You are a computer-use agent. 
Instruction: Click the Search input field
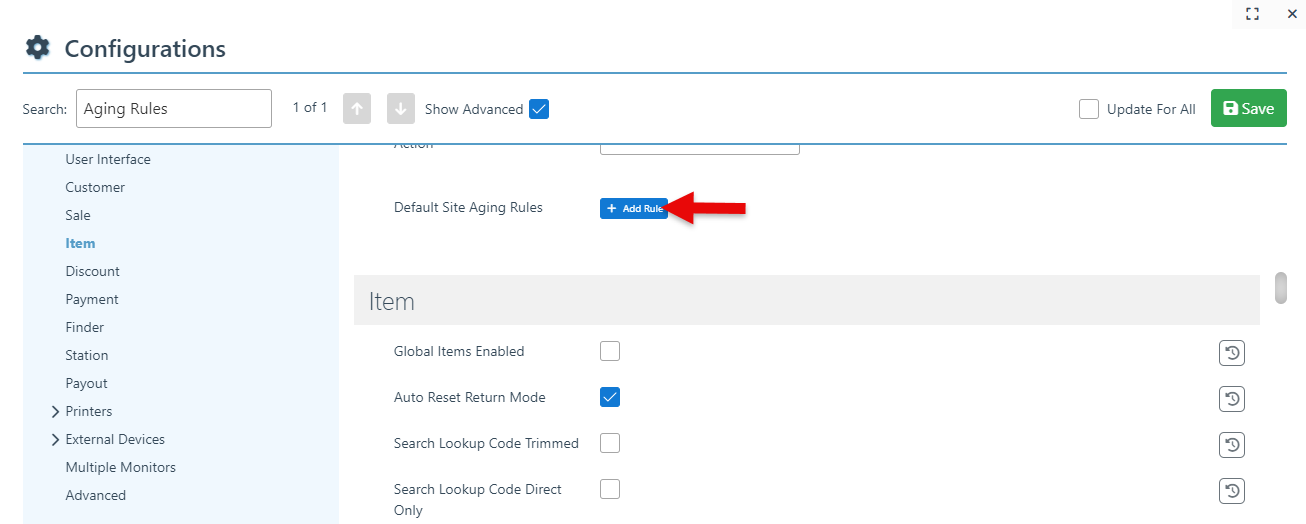point(173,109)
